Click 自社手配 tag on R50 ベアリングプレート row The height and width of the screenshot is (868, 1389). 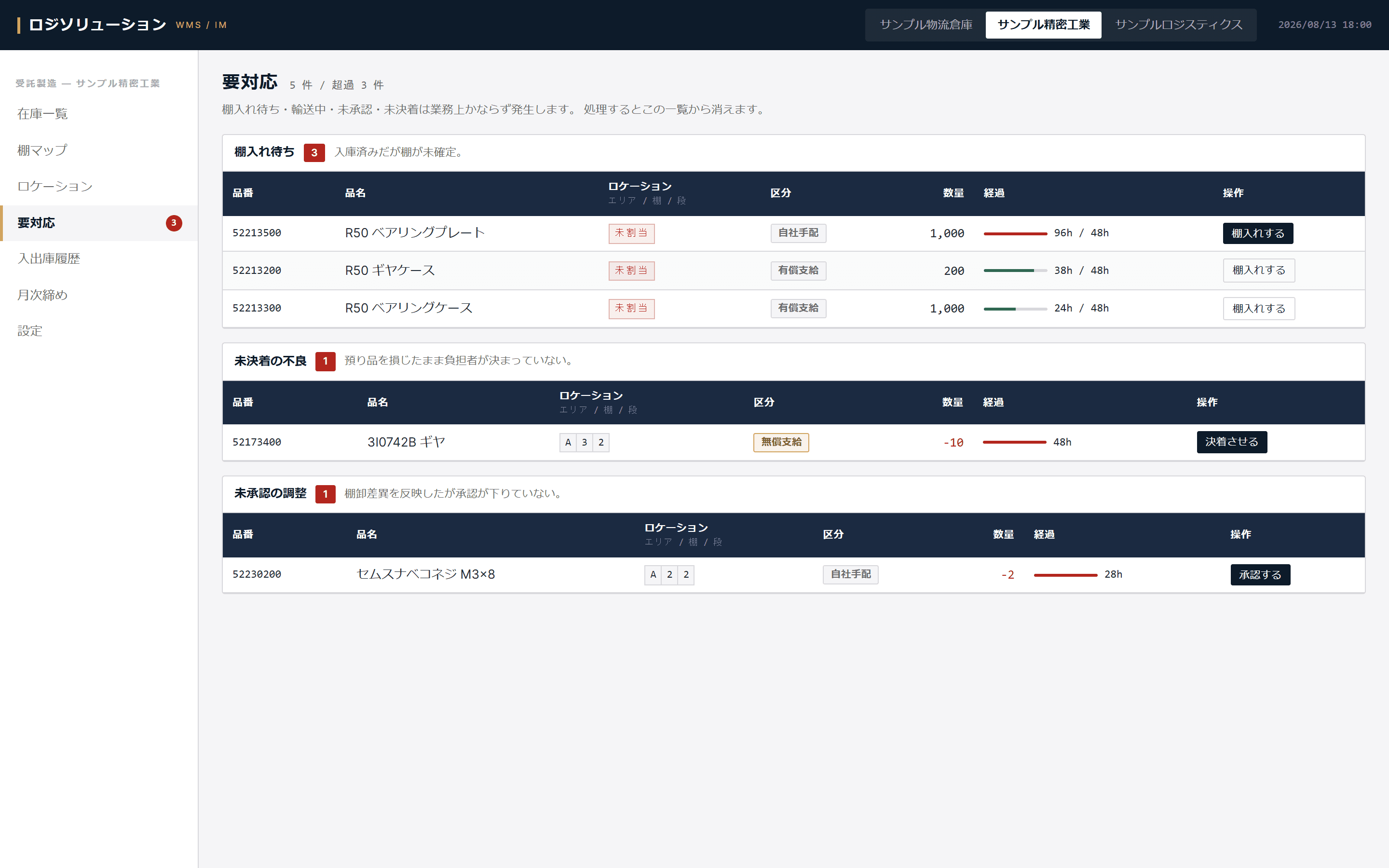click(798, 233)
